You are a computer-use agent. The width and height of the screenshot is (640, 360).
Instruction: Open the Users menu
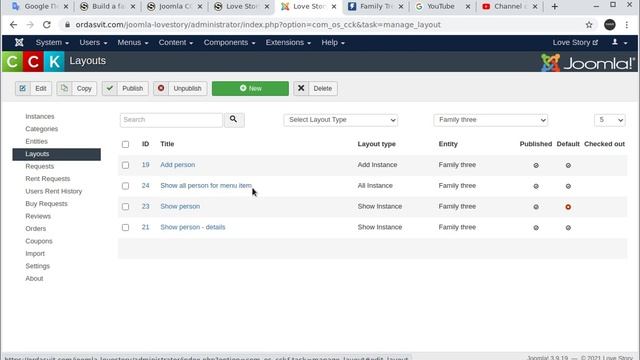[x=93, y=42]
